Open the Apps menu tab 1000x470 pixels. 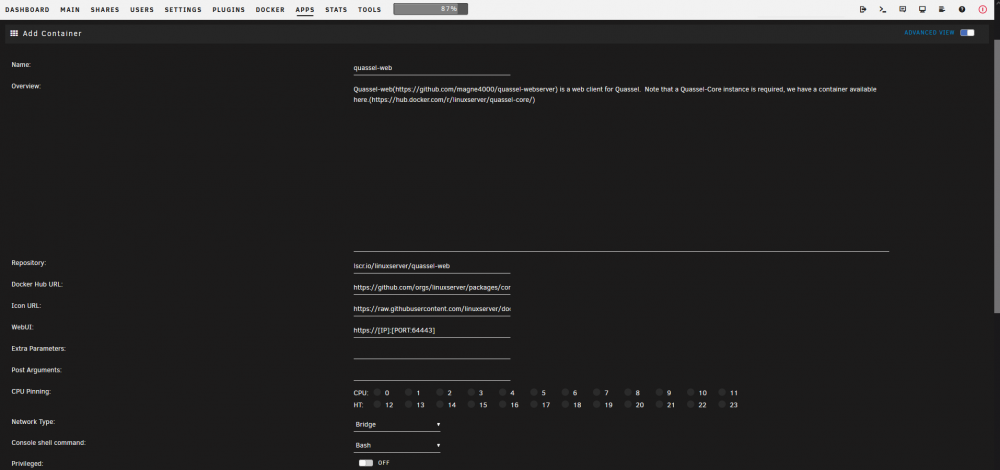305,10
